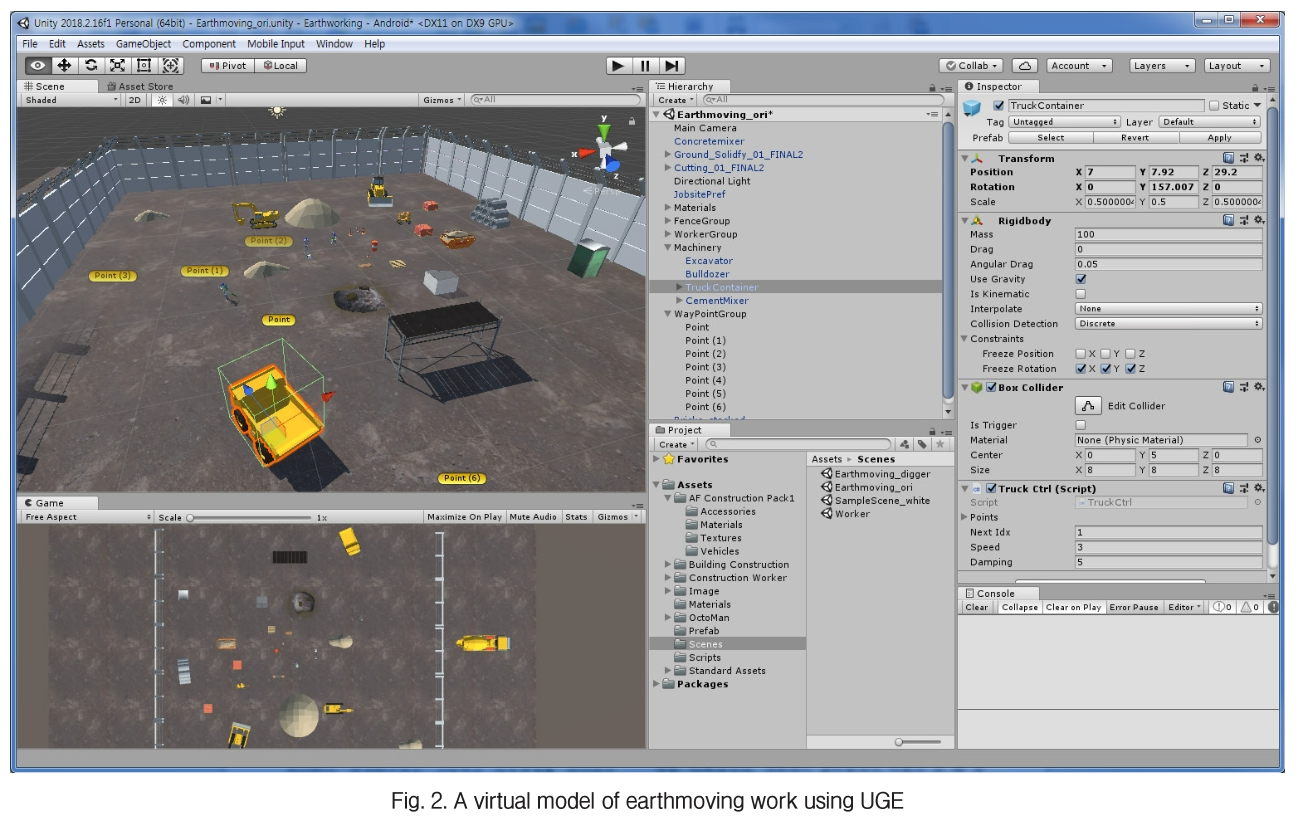
Task: Select the combined Transform tool
Action: pyautogui.click(x=170, y=65)
